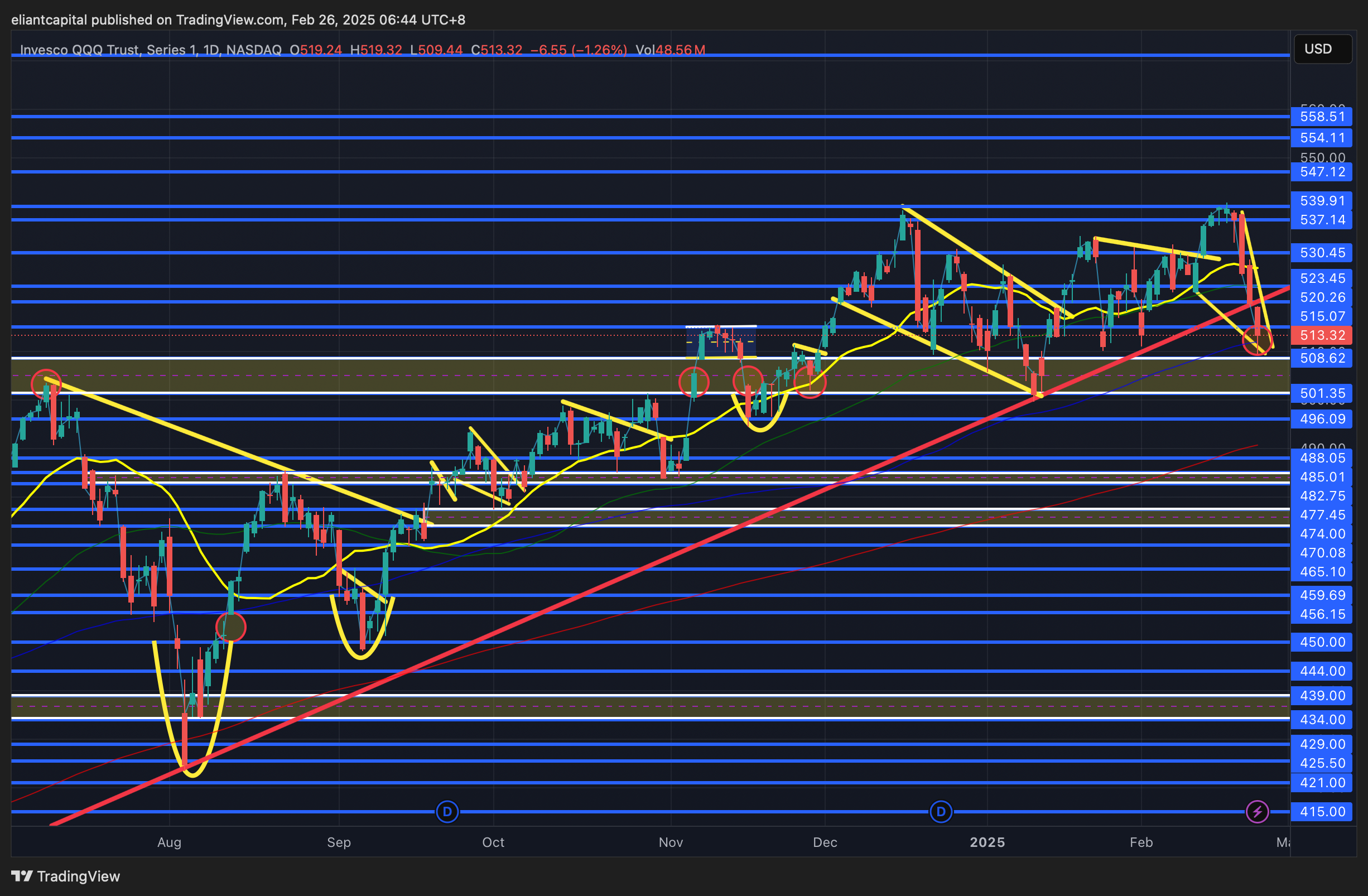1368x896 pixels.
Task: Click the blue shaded rectangle in November
Action: click(721, 342)
